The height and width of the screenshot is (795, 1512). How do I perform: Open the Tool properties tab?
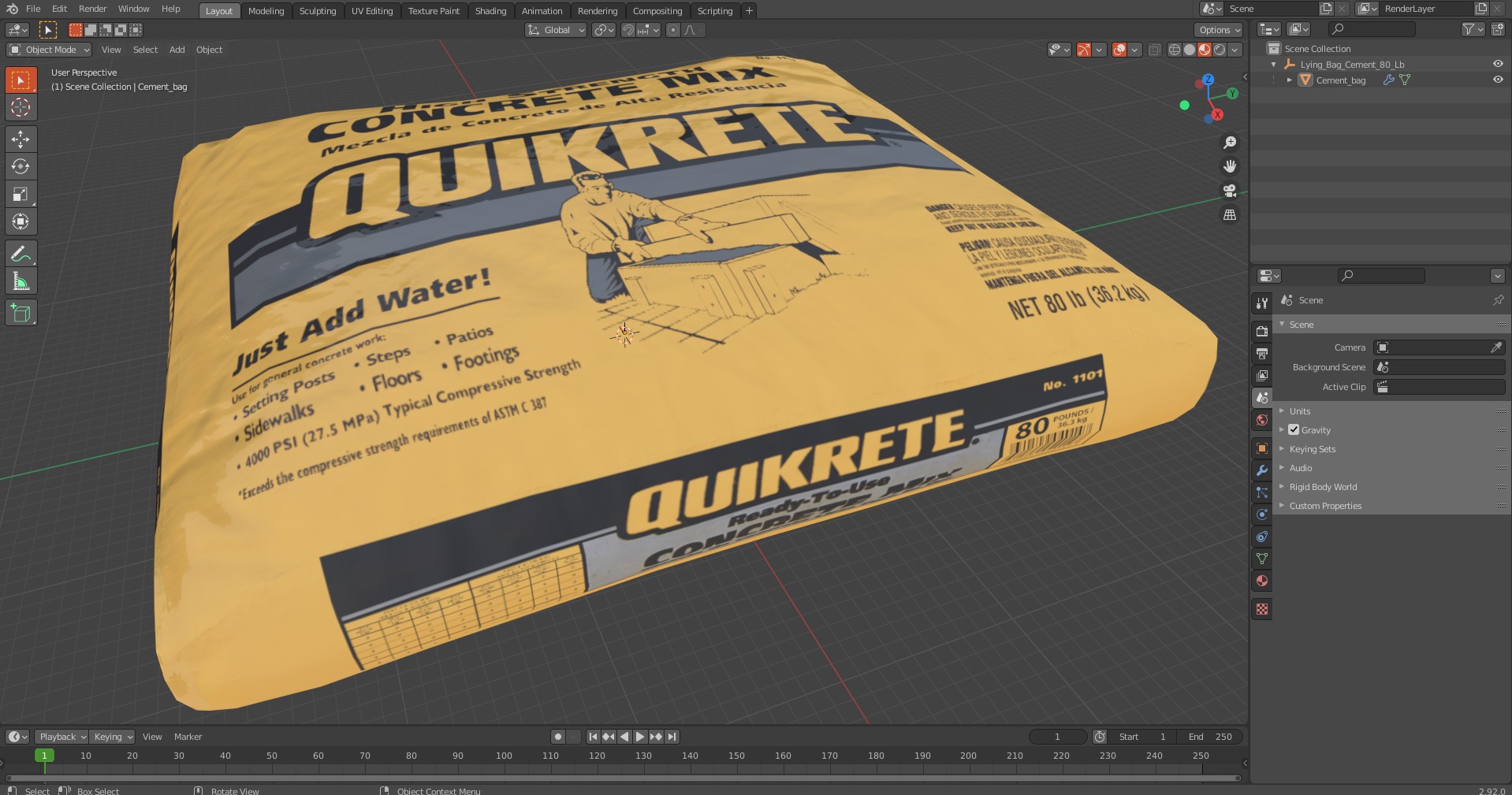click(x=1262, y=303)
